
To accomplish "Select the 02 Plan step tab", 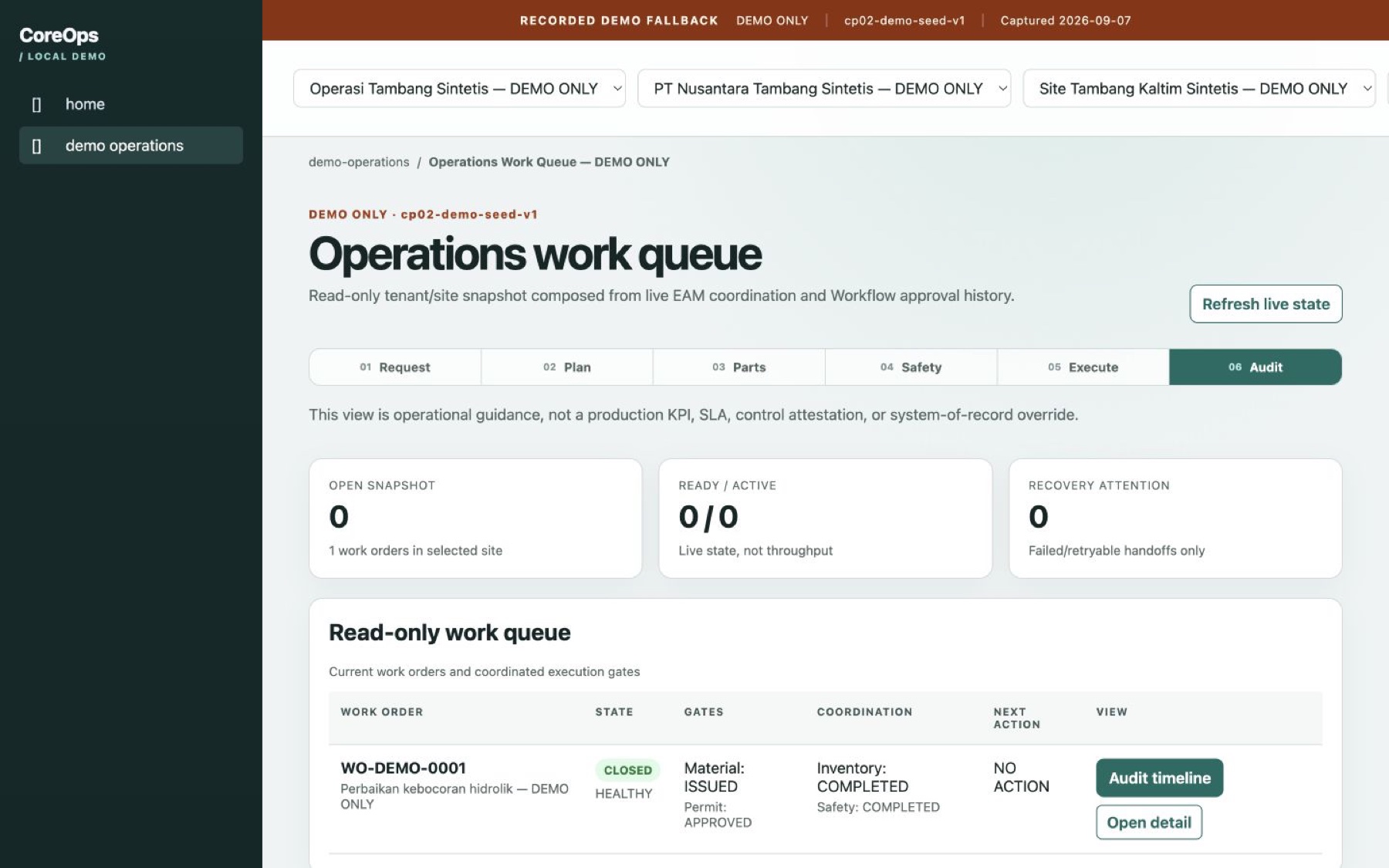I will tap(567, 367).
